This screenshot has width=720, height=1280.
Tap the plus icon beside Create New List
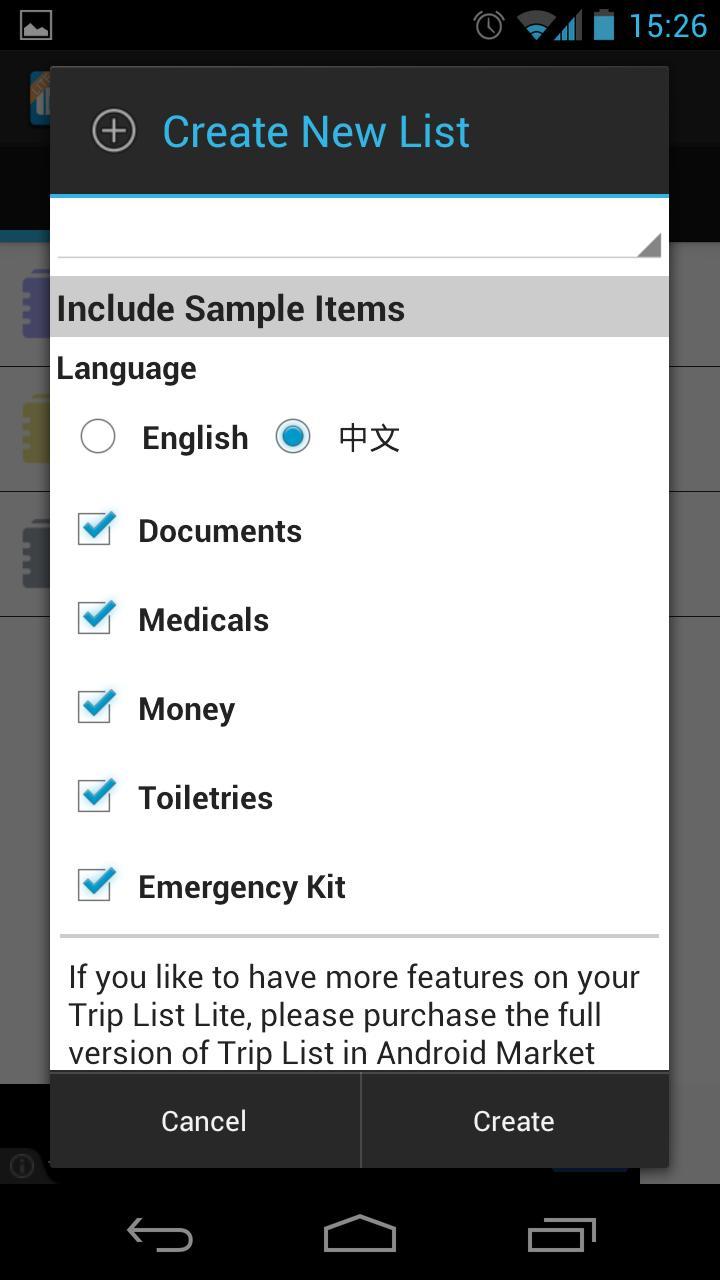coord(114,131)
